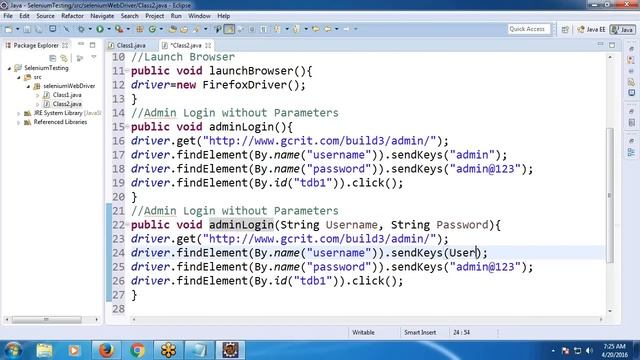Open the Search toolbar dropdown arrow
Screen dimensions: 640x360
coord(205,29)
